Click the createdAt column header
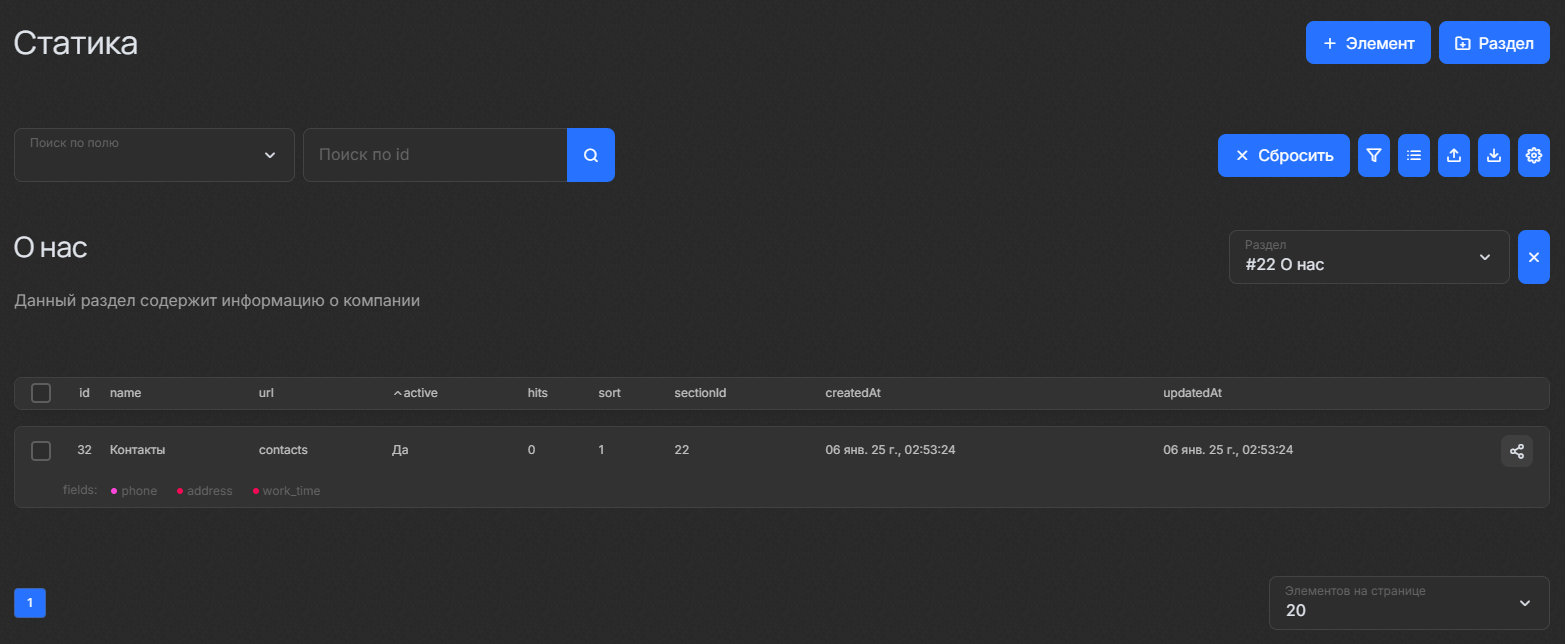The width and height of the screenshot is (1565, 644). click(x=852, y=393)
